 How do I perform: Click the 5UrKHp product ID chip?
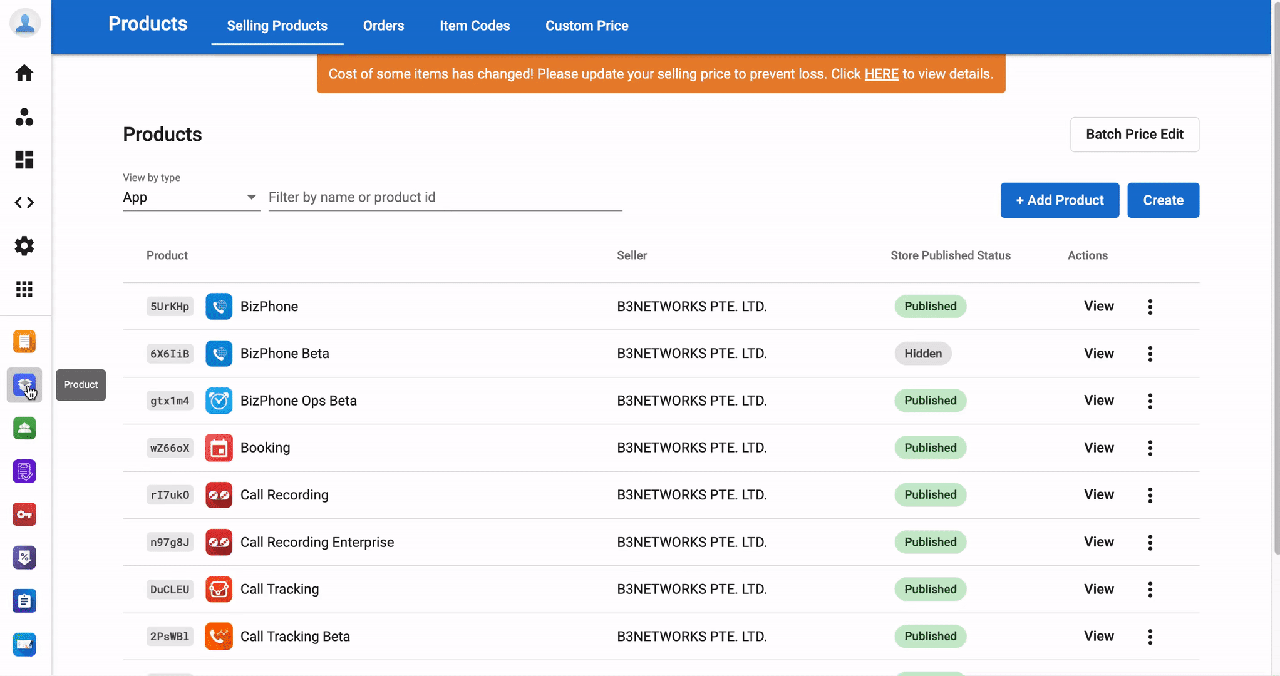click(x=170, y=306)
